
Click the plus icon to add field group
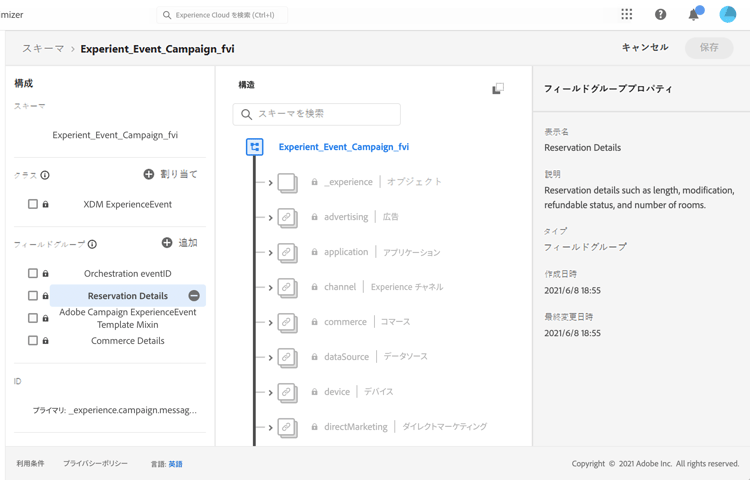(x=167, y=243)
